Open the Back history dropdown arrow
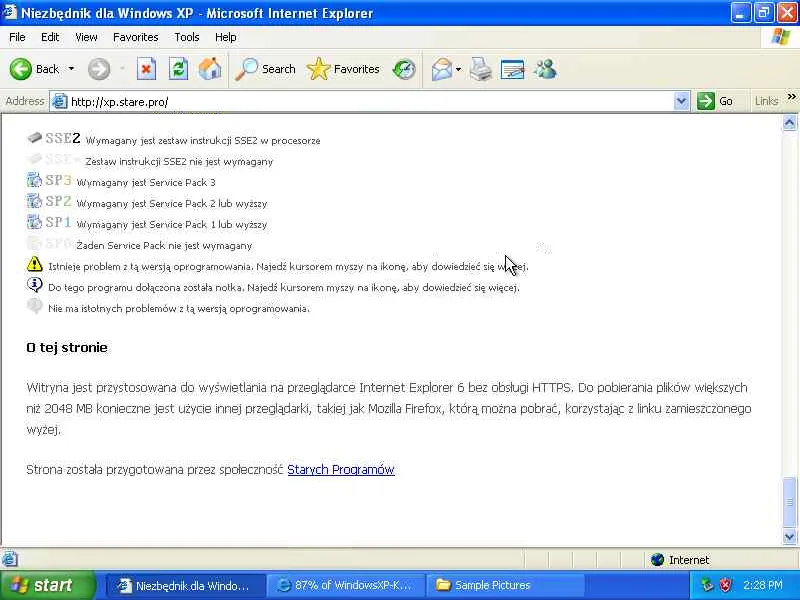The width and height of the screenshot is (800, 600). 71,69
